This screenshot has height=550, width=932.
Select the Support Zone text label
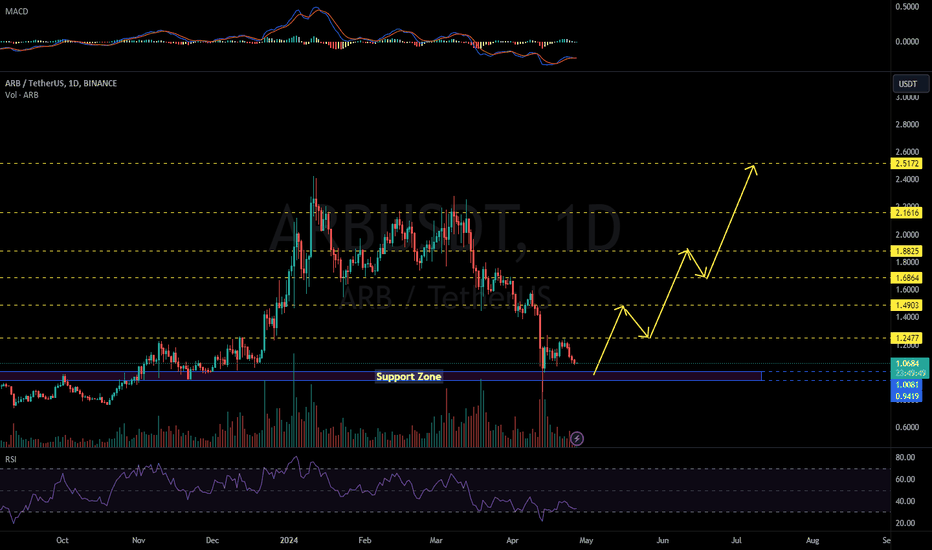409,376
